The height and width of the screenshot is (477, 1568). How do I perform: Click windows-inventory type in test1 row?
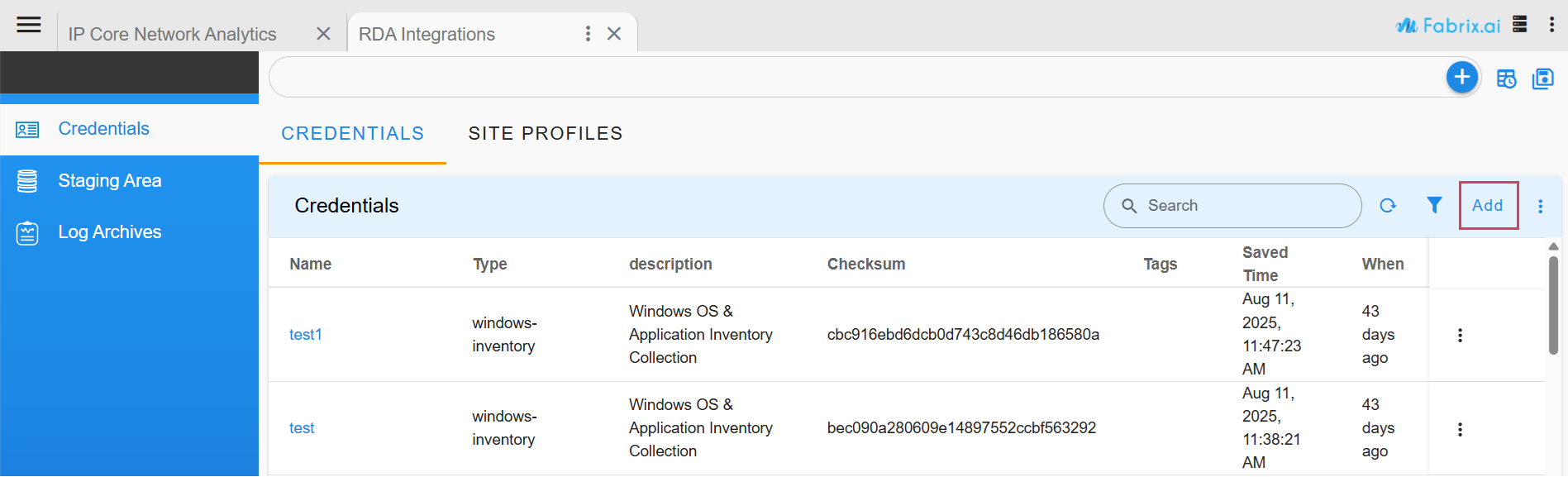point(504,335)
